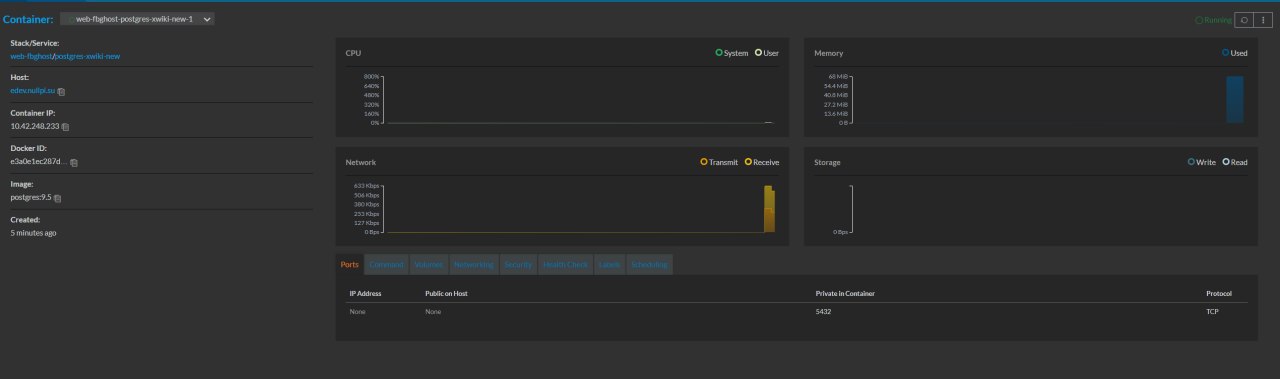
Task: Switch to the Health Check tab
Action: 566,265
